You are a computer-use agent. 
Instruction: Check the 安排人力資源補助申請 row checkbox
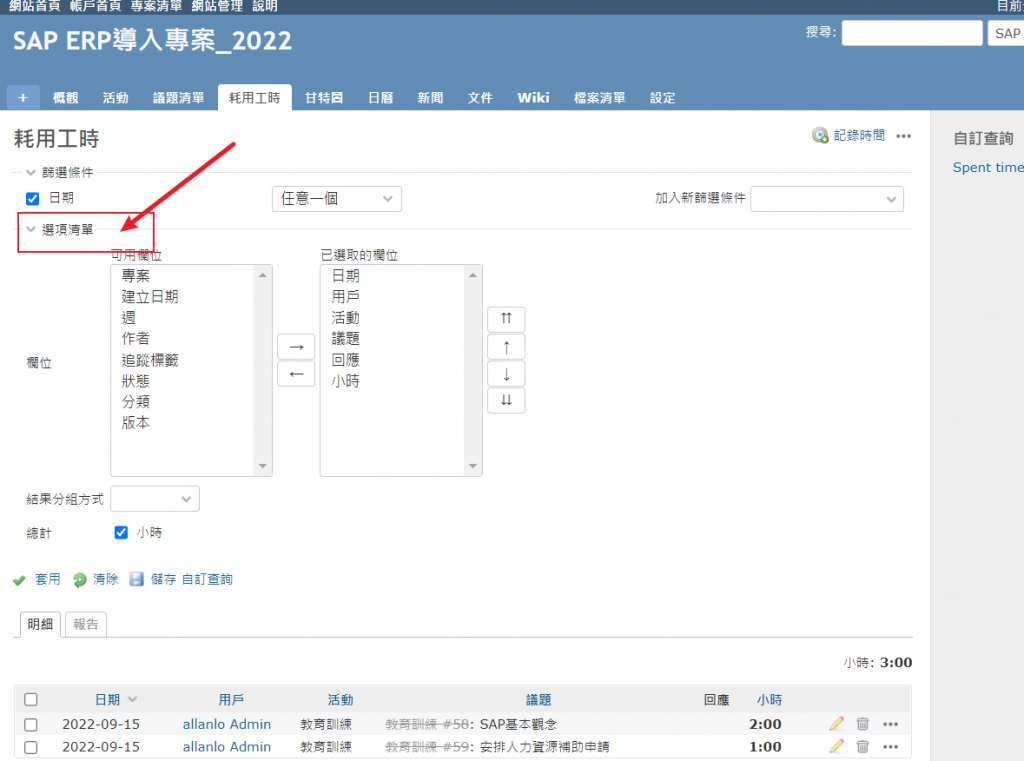tap(31, 747)
